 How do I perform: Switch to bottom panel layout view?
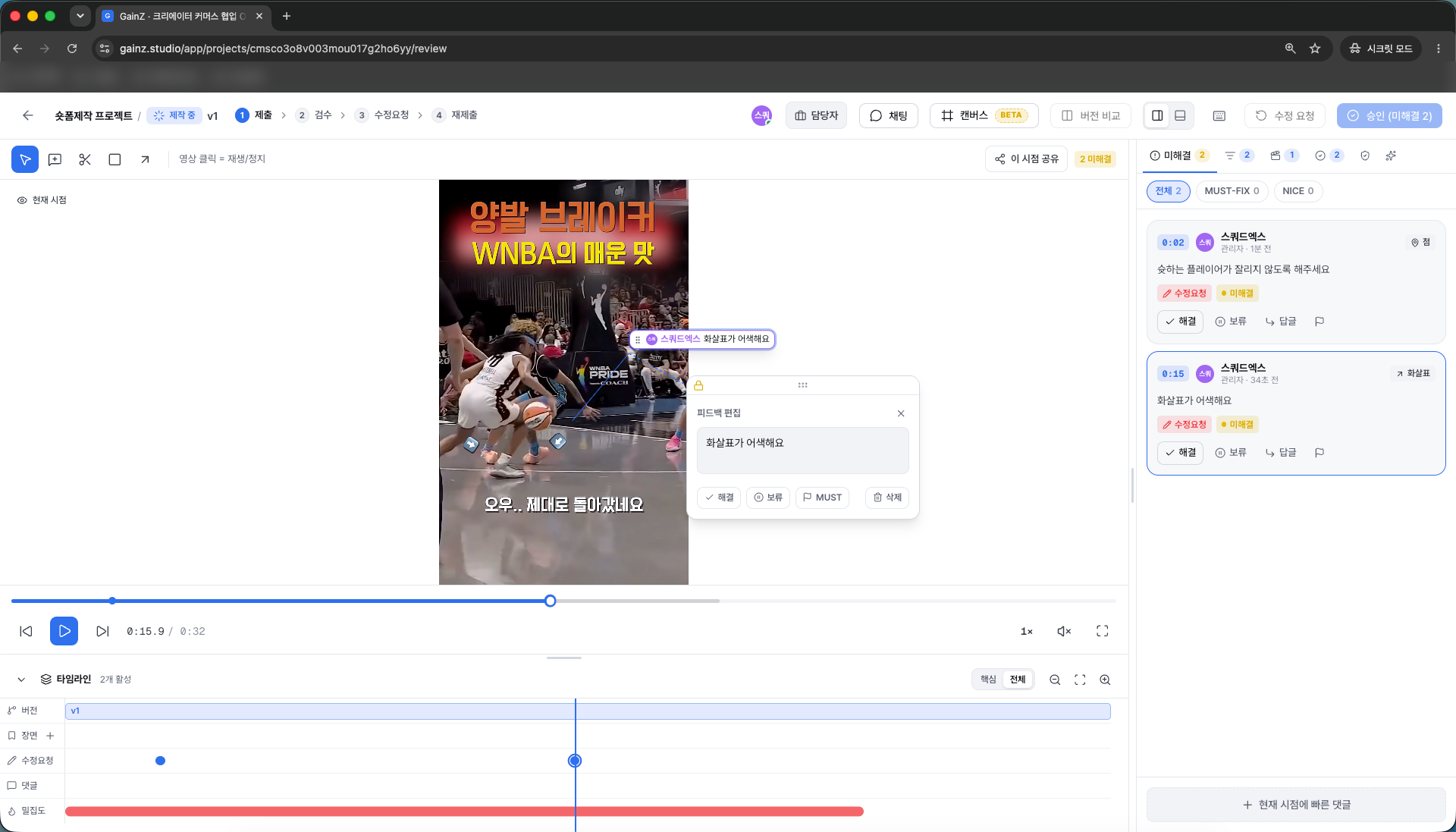click(1180, 115)
